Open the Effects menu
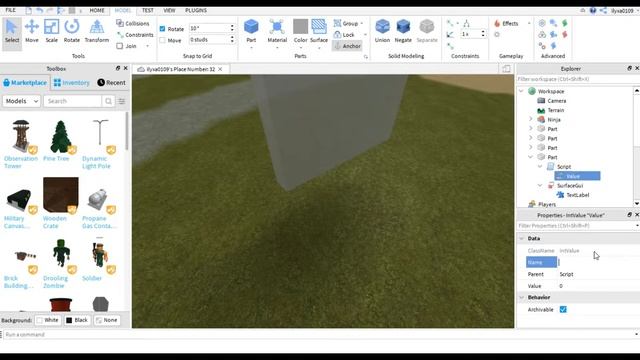 pos(510,24)
